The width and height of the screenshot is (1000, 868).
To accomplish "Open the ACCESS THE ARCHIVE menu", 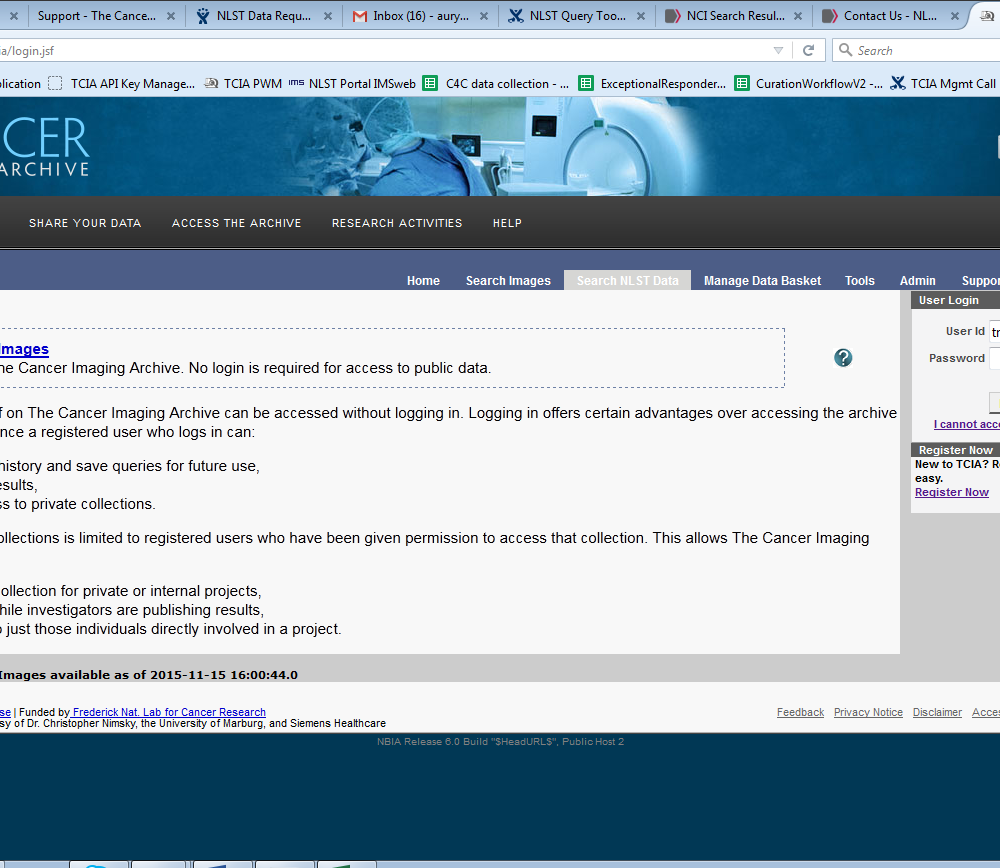I will click(x=237, y=223).
